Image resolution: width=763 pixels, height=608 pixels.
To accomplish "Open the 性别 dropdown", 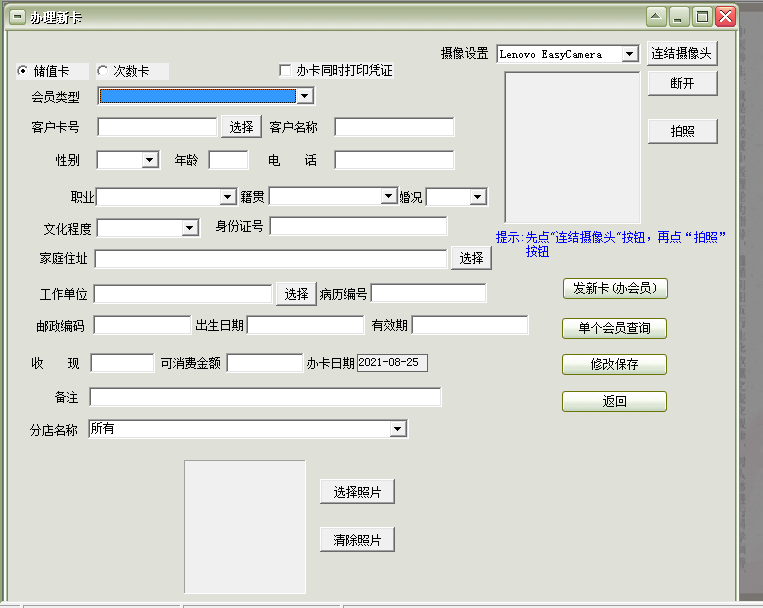I will [x=150, y=160].
